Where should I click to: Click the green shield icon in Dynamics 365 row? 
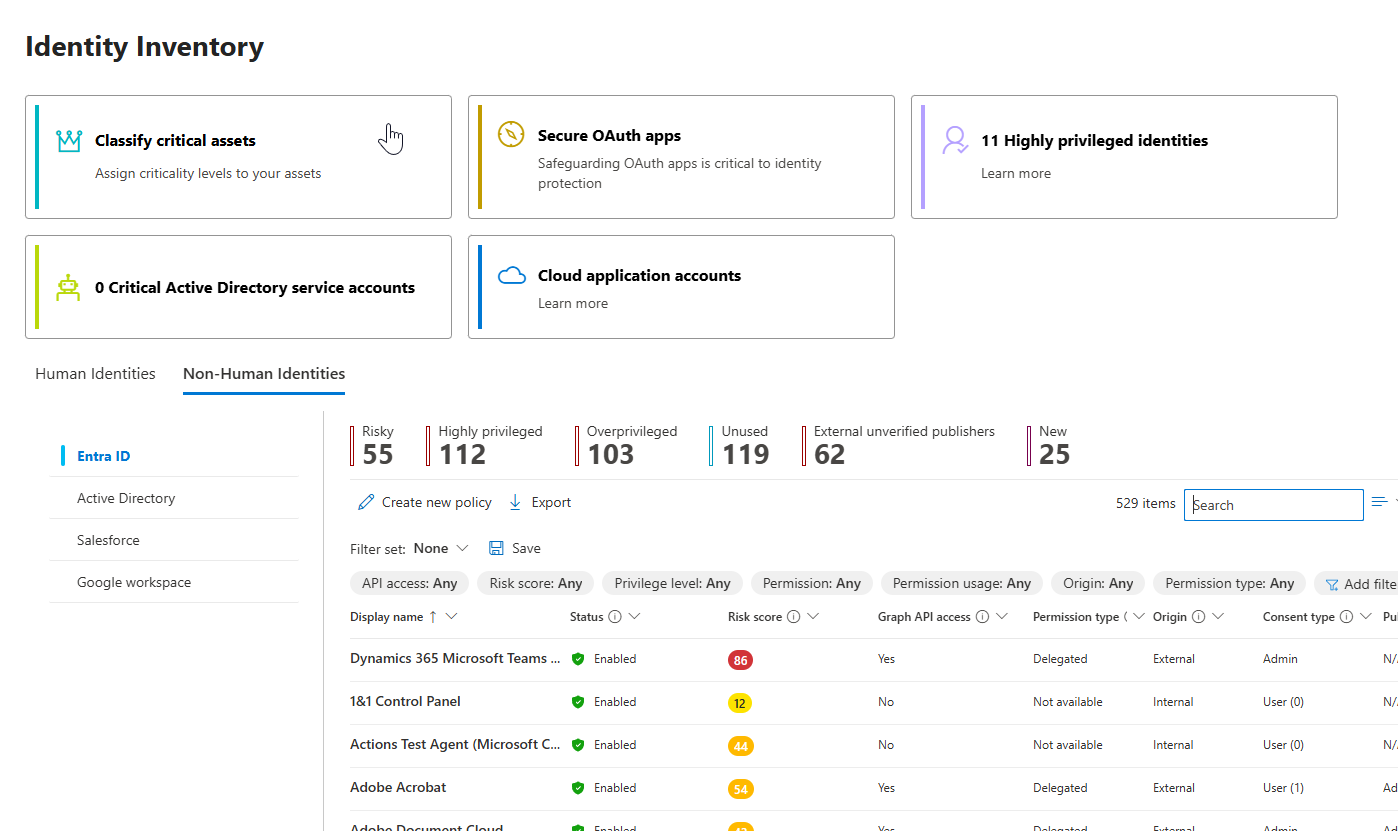[x=577, y=659]
